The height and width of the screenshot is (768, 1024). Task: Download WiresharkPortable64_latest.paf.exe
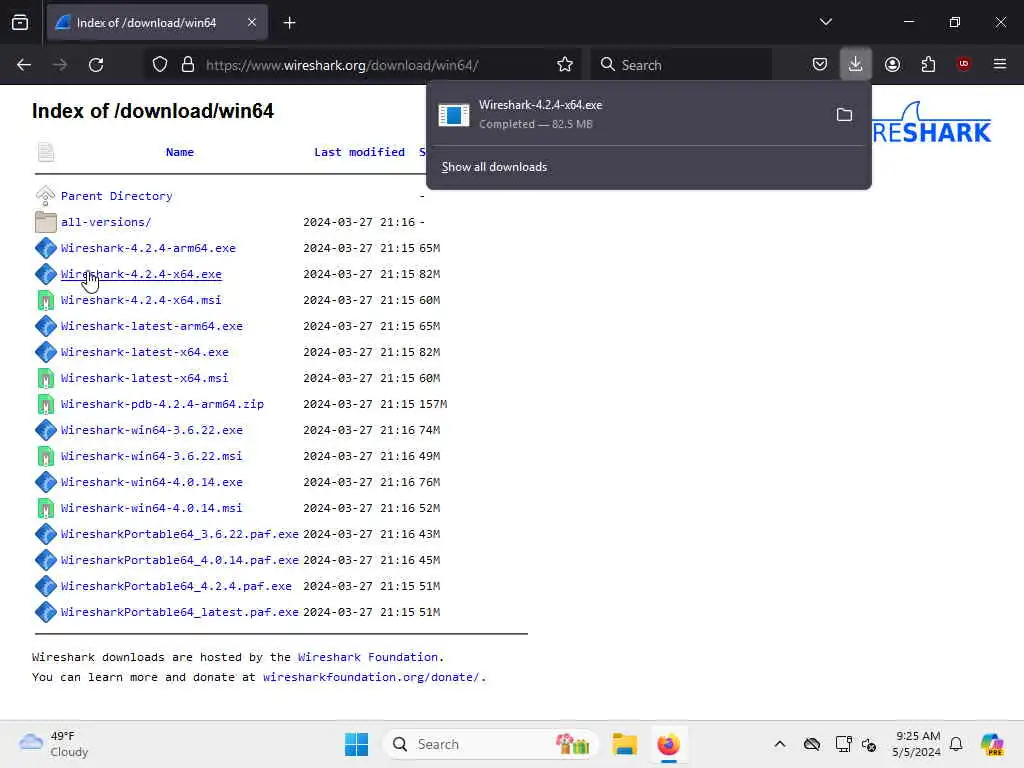(x=180, y=613)
